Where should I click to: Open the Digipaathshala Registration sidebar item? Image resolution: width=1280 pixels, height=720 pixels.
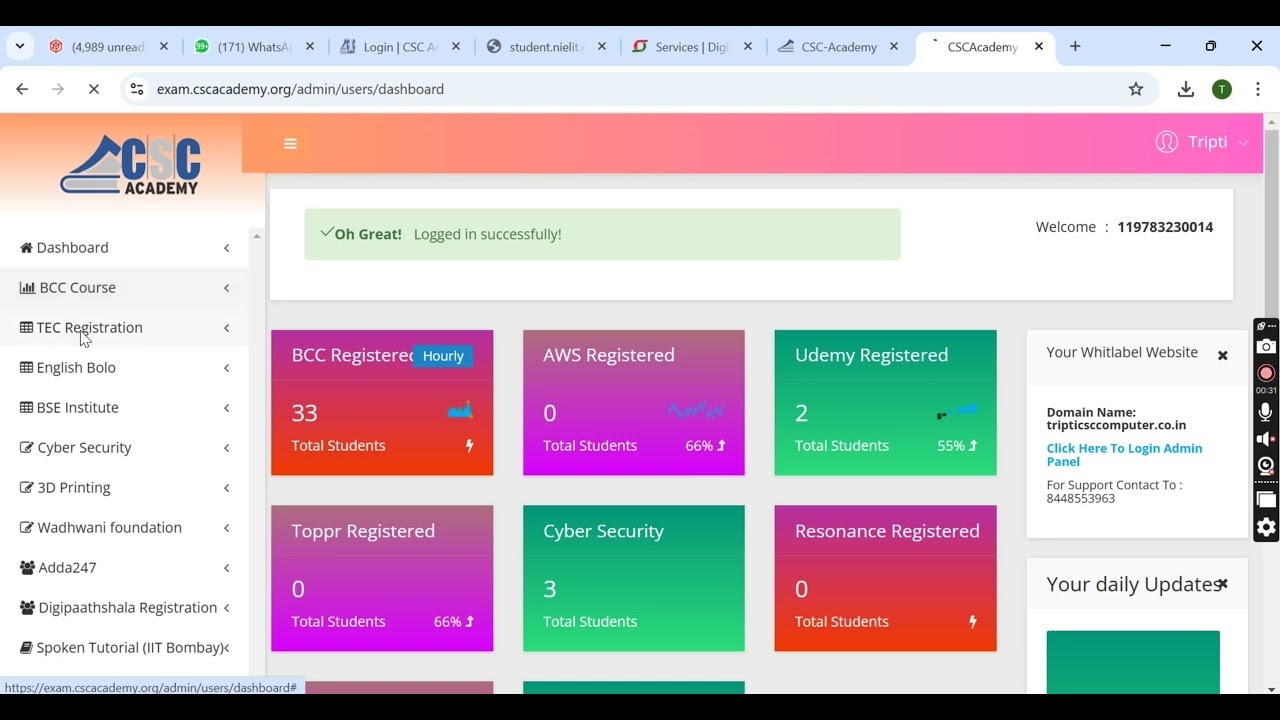(124, 607)
